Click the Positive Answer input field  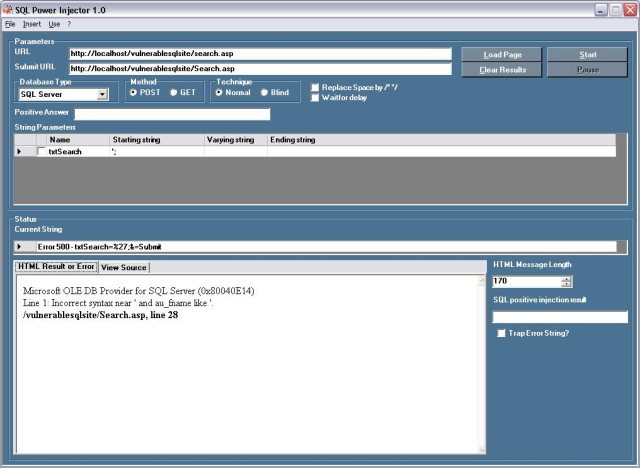(172, 114)
